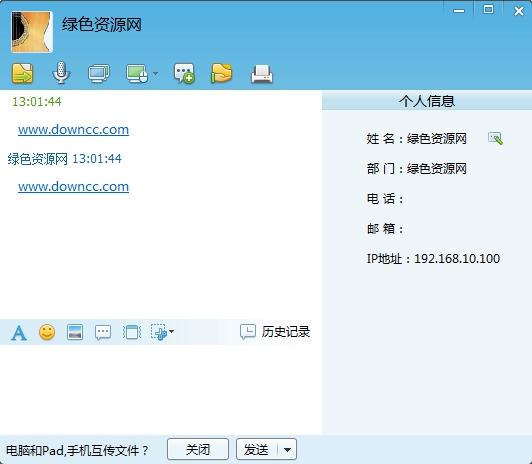
Task: Click the 电话 label
Action: (x=384, y=199)
